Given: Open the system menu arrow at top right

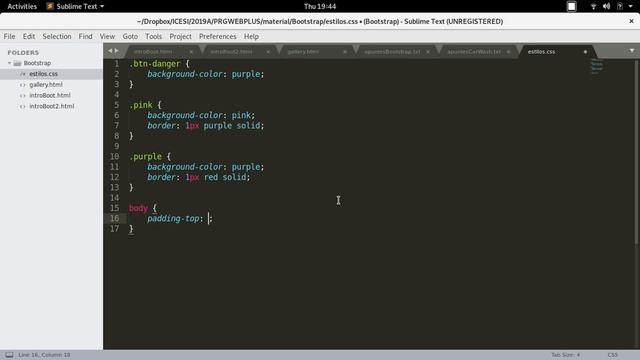Looking at the screenshot, I should pyautogui.click(x=630, y=6).
